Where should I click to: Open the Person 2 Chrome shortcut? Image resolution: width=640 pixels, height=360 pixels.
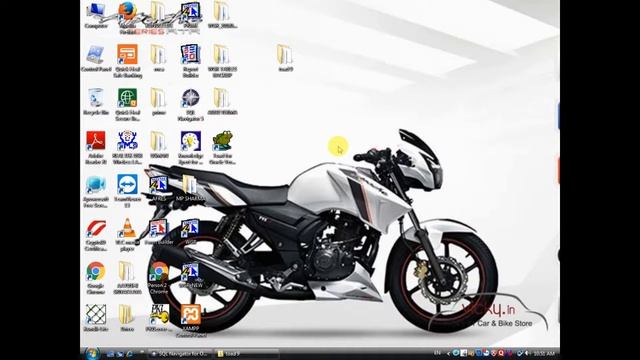point(159,278)
